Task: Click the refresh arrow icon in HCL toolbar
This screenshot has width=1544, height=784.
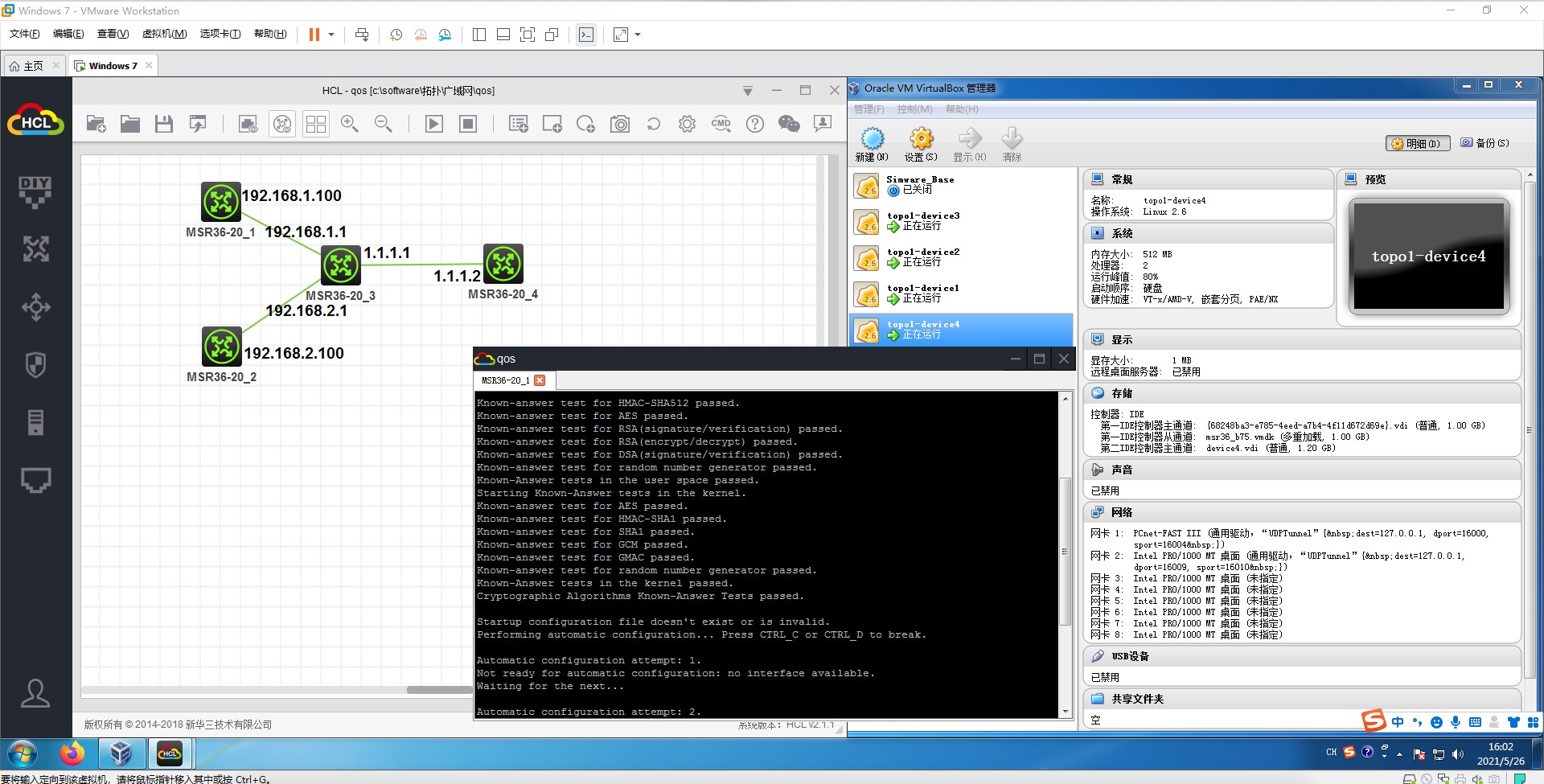Action: pyautogui.click(x=654, y=124)
